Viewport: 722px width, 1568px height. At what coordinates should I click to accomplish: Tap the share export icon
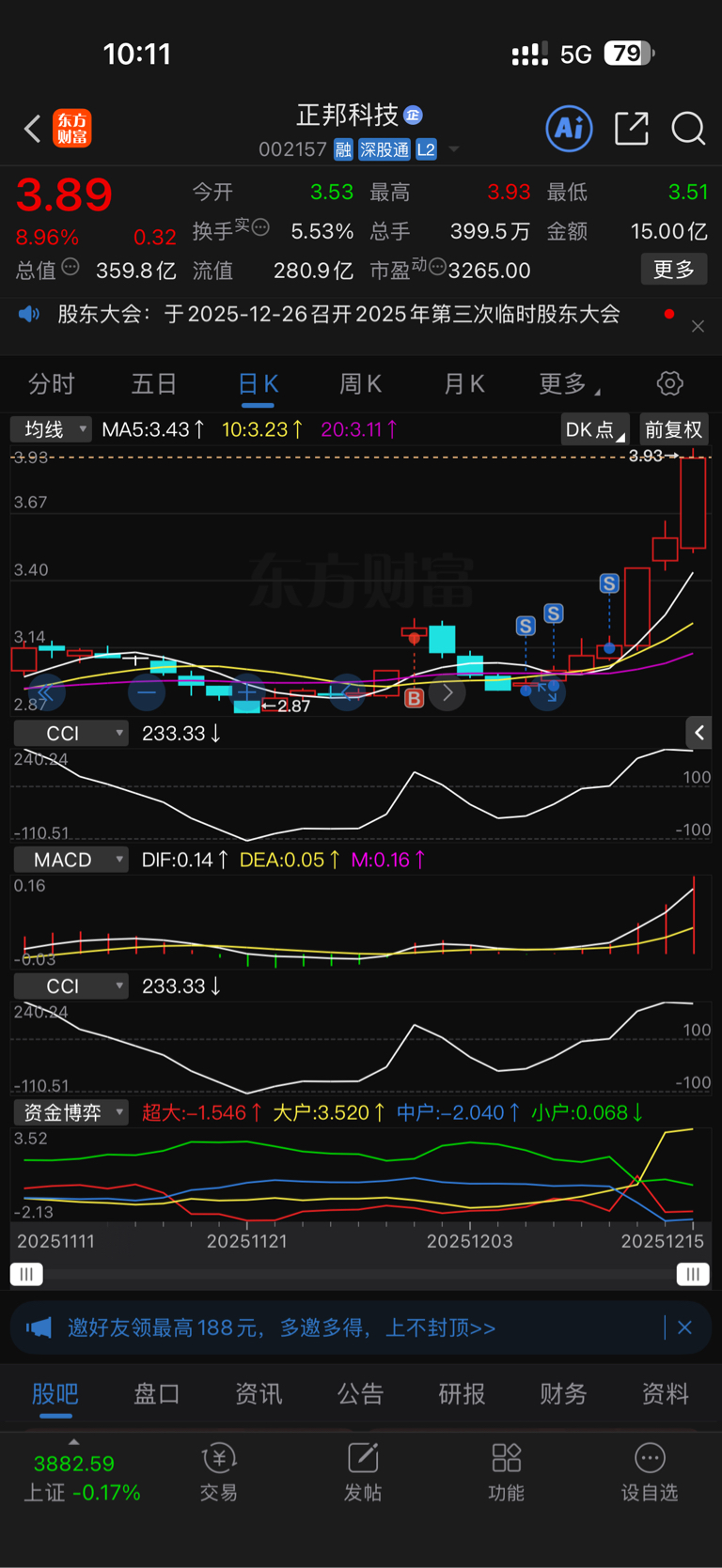pos(632,128)
